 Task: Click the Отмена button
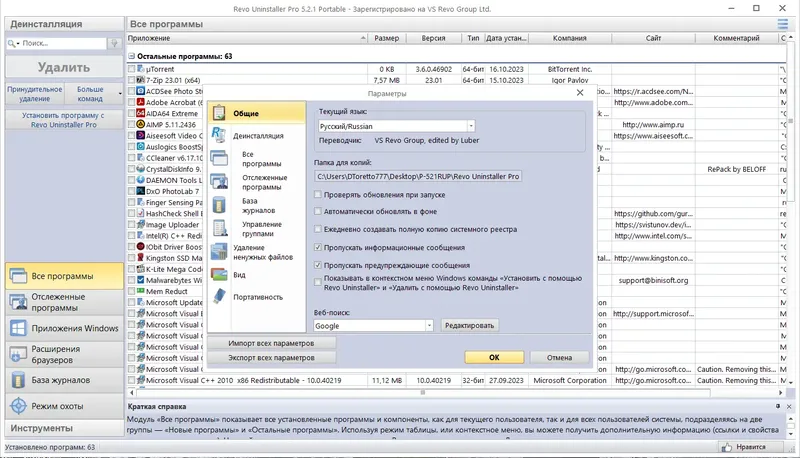pos(559,358)
